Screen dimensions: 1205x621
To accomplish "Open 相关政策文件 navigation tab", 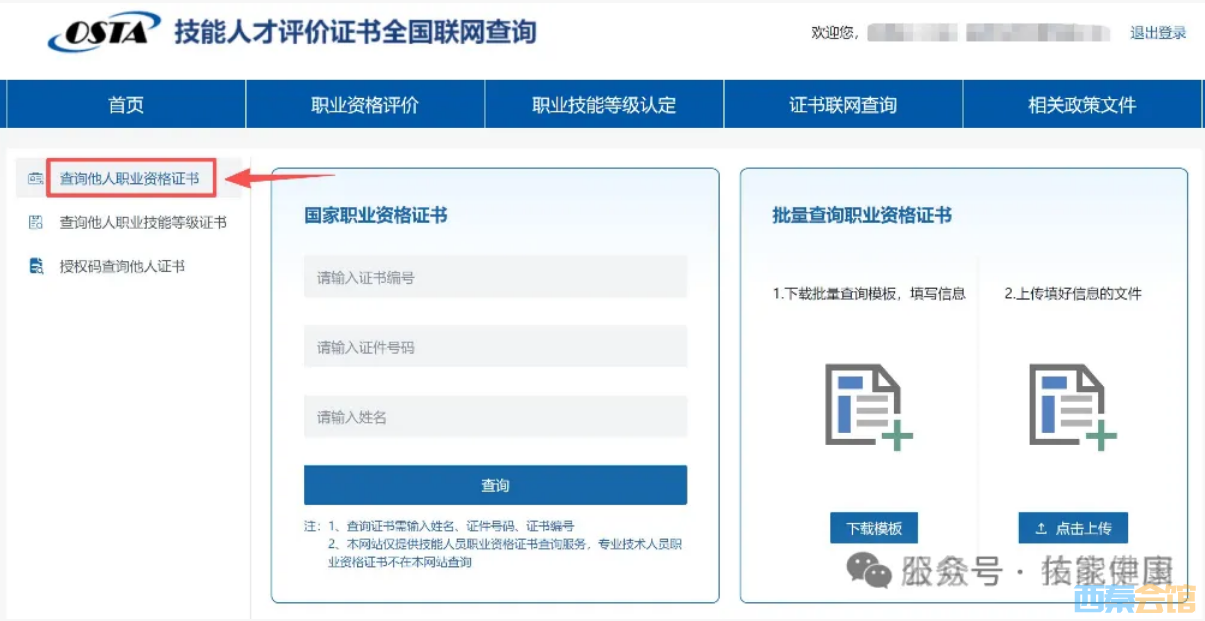I will [1082, 105].
